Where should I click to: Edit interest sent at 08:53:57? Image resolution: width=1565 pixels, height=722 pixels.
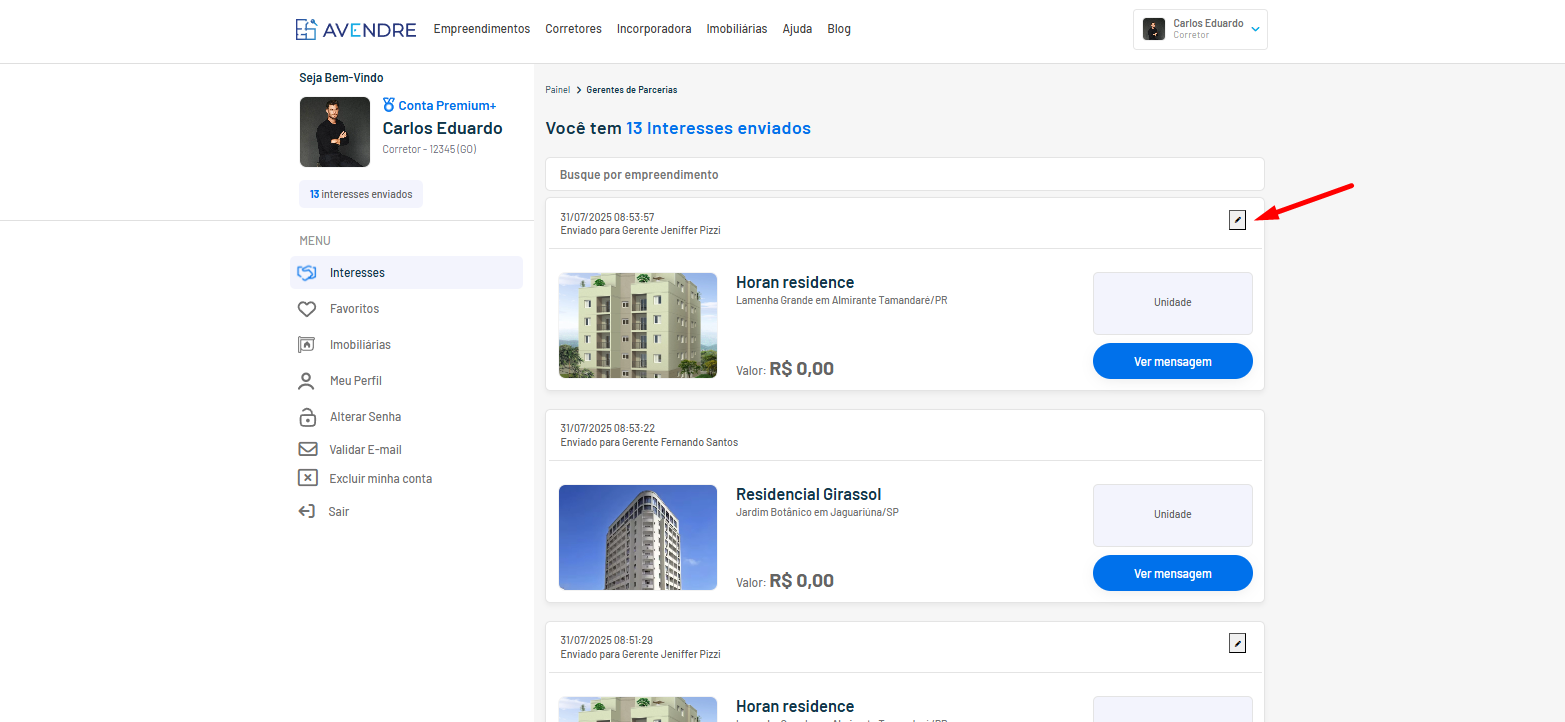1237,220
